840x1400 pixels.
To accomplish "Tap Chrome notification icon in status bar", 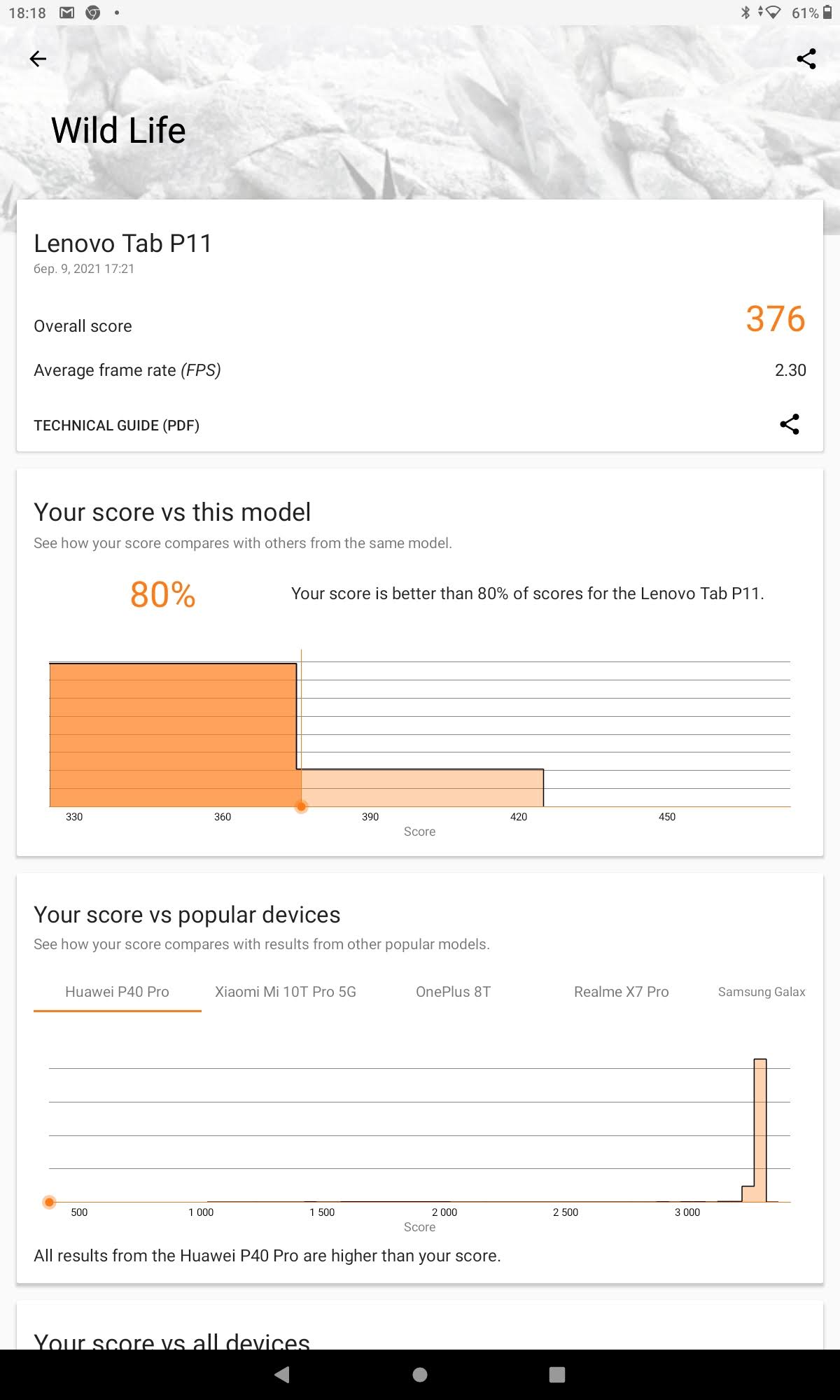I will 92,13.
